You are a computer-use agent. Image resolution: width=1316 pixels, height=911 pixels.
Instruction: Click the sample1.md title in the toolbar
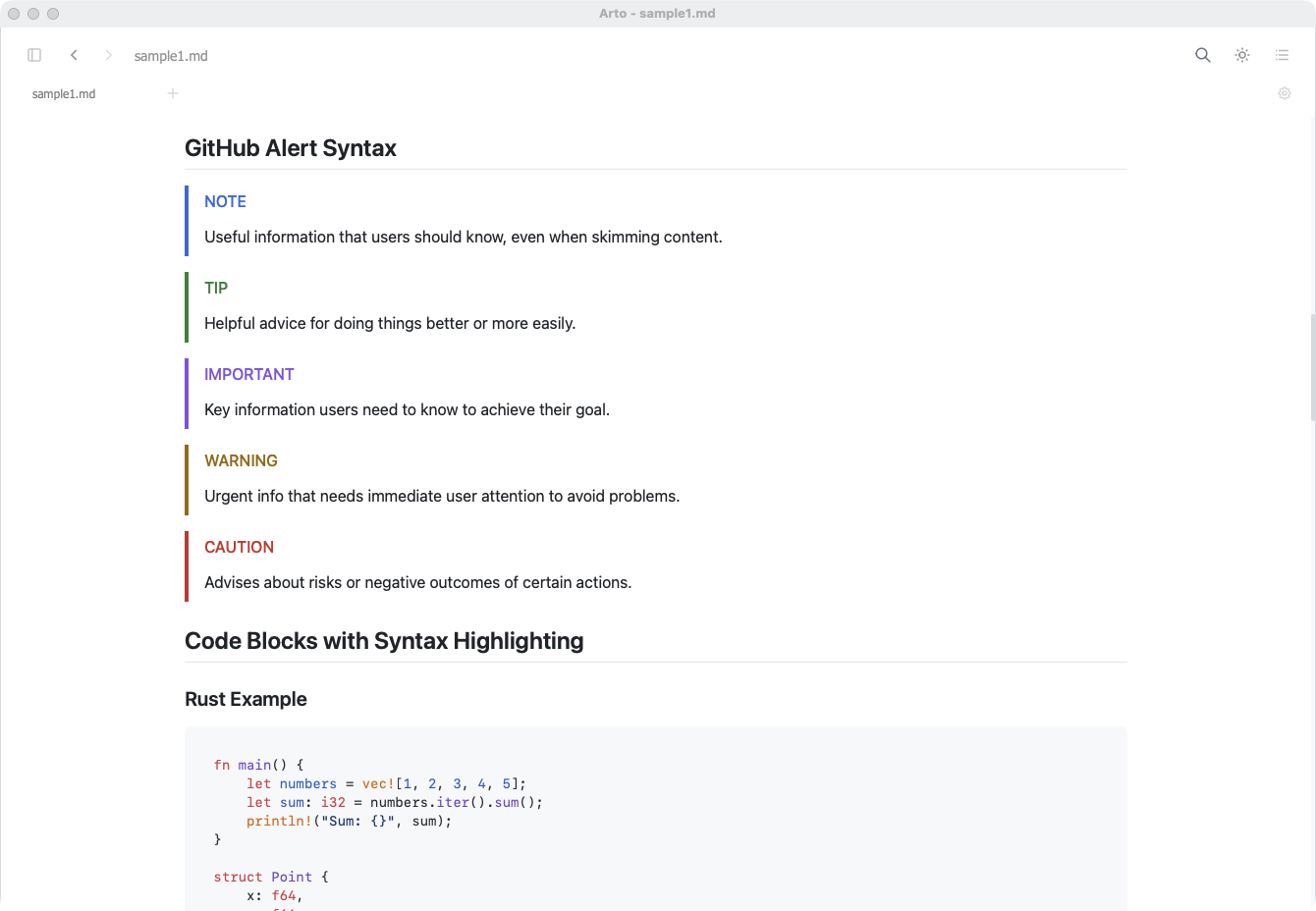[170, 56]
